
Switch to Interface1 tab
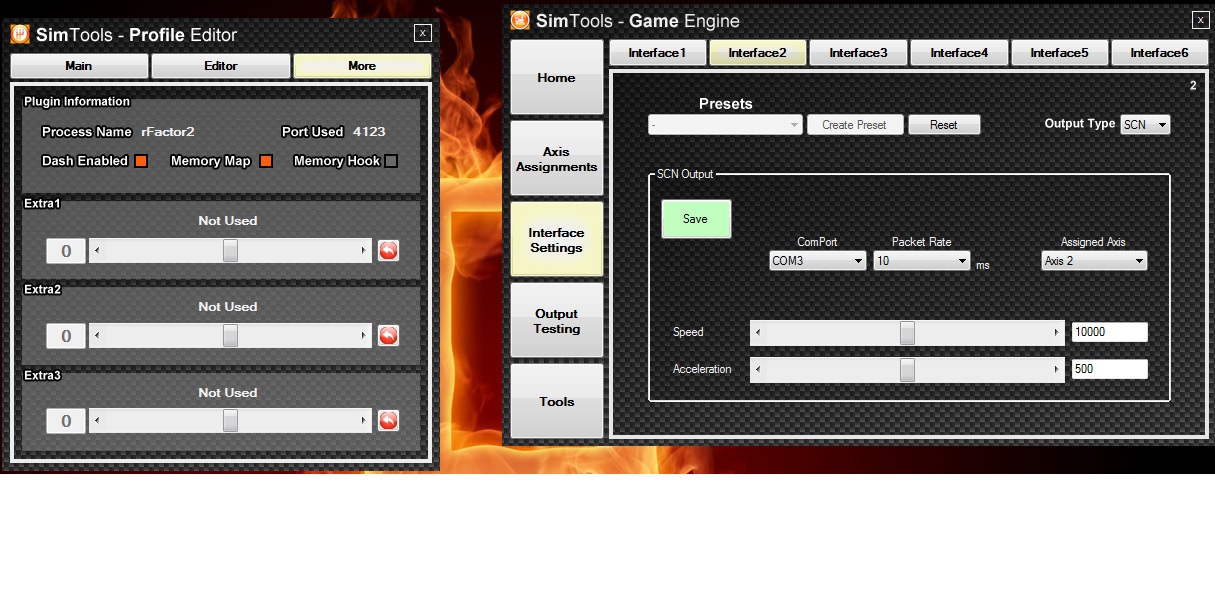(657, 53)
